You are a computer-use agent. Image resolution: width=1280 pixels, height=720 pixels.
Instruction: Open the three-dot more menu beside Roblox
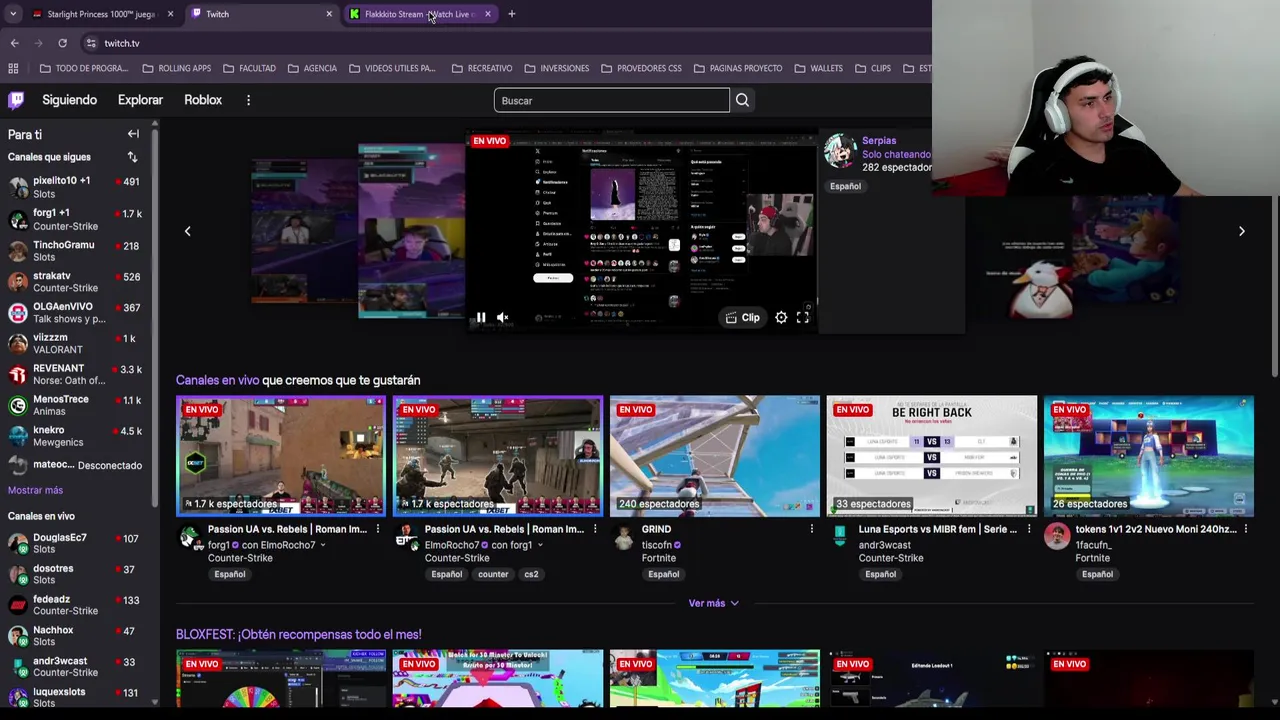[x=248, y=100]
